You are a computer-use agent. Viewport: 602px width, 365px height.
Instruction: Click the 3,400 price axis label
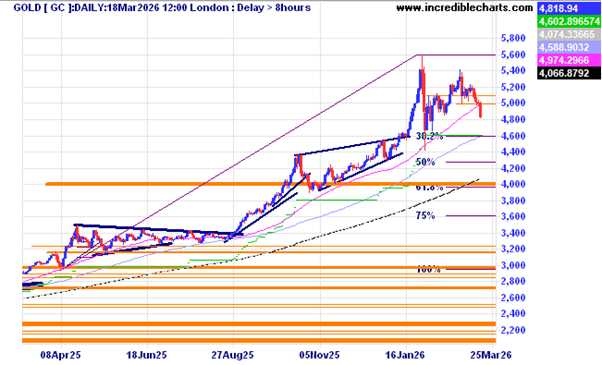513,233
